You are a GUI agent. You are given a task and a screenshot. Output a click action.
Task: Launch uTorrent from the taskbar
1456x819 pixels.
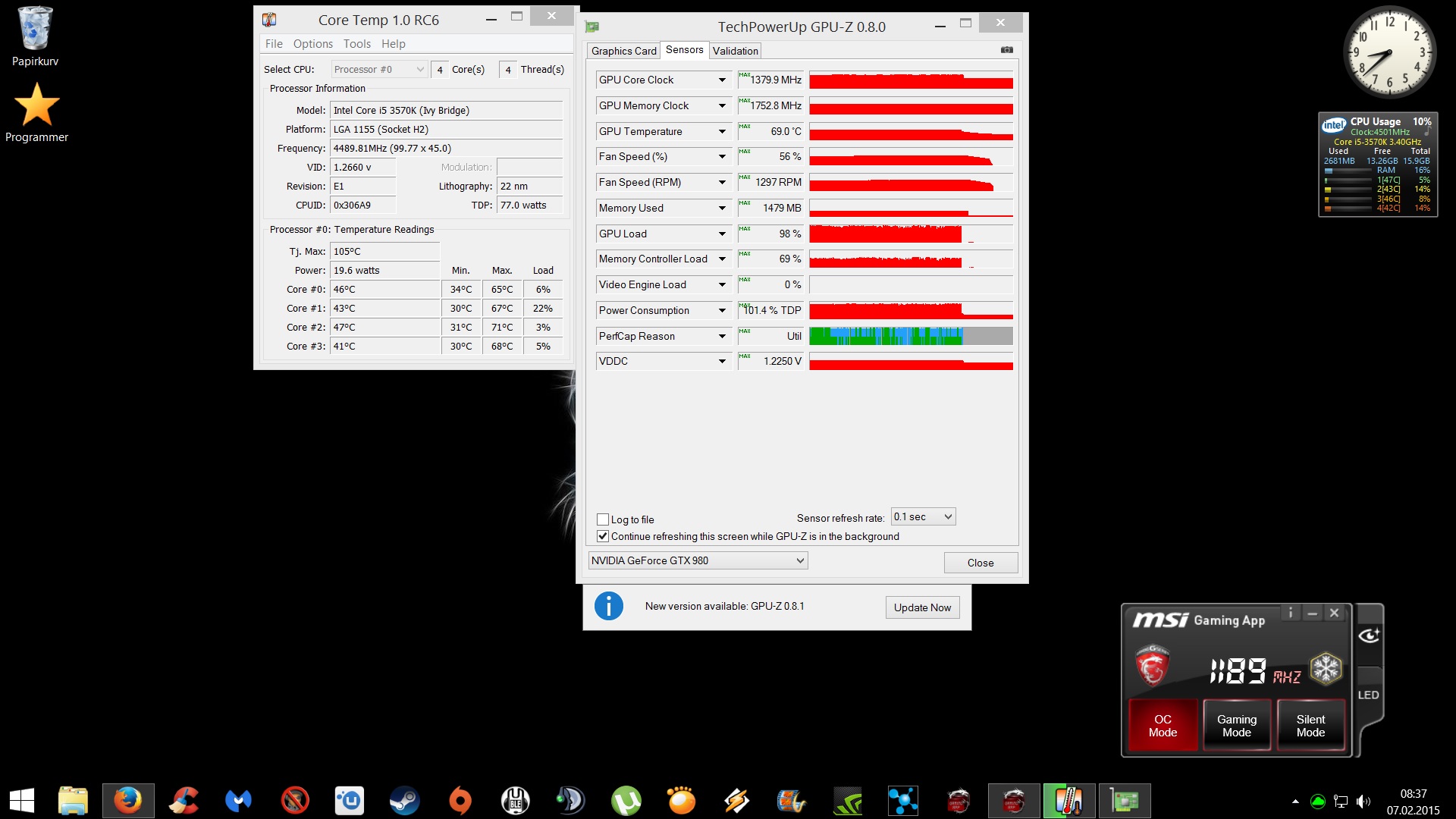626,801
